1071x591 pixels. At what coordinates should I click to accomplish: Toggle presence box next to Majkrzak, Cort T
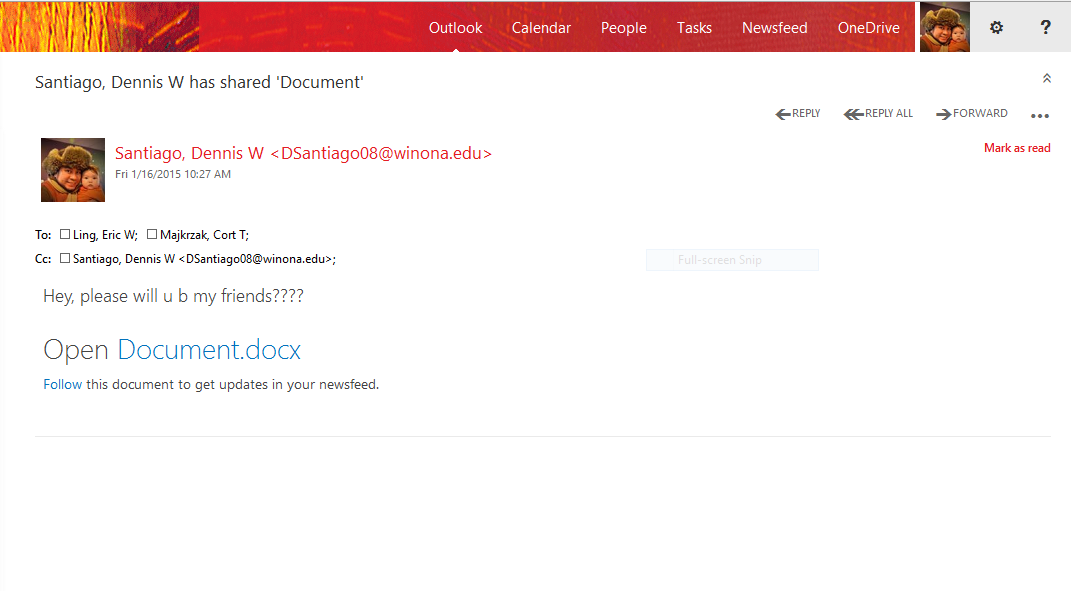pyautogui.click(x=152, y=234)
